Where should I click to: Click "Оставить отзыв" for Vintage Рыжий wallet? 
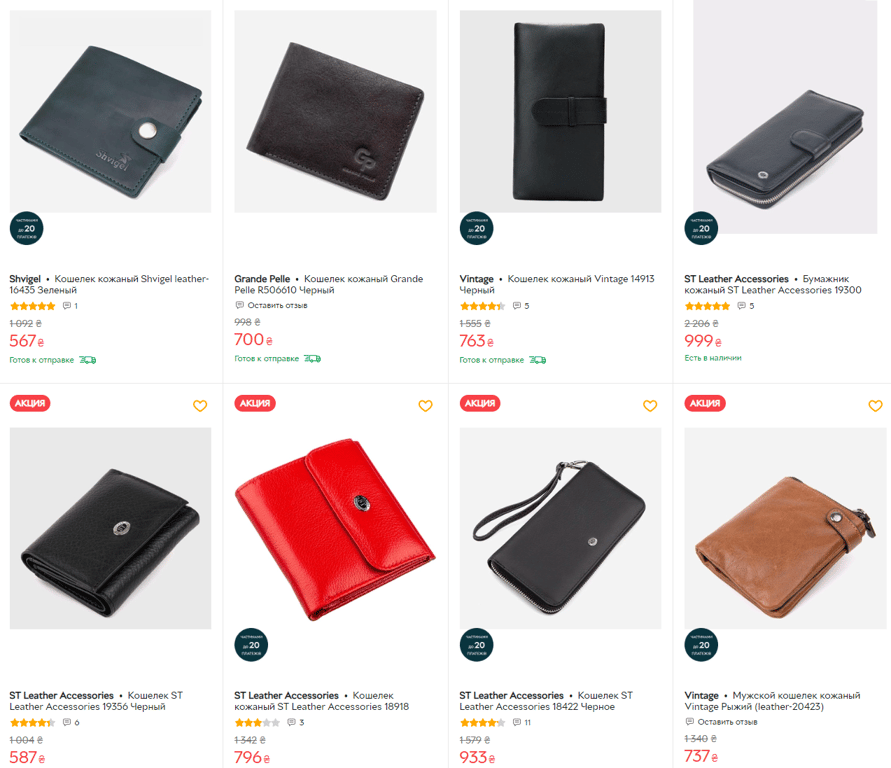tap(727, 721)
